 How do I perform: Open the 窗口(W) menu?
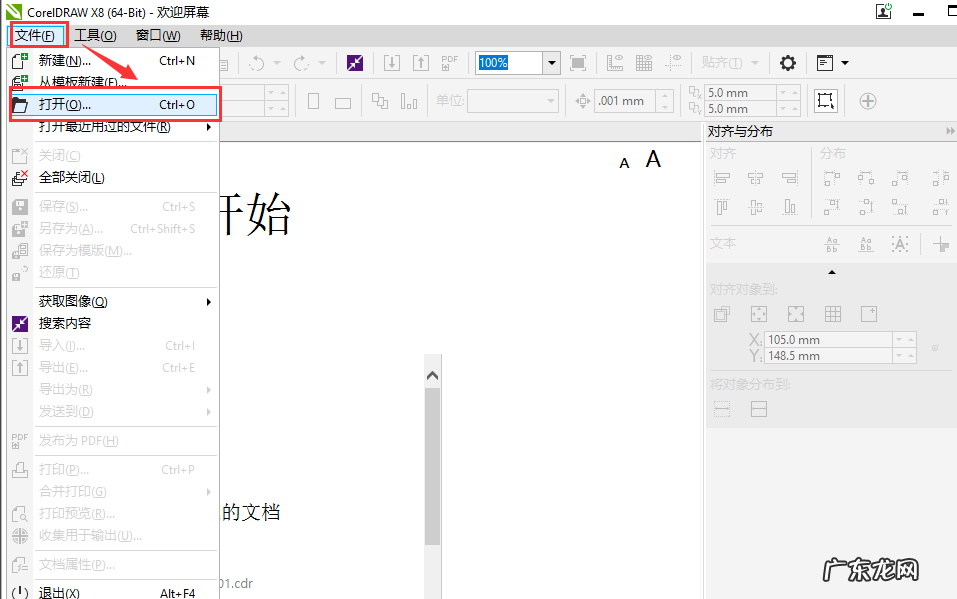point(157,35)
